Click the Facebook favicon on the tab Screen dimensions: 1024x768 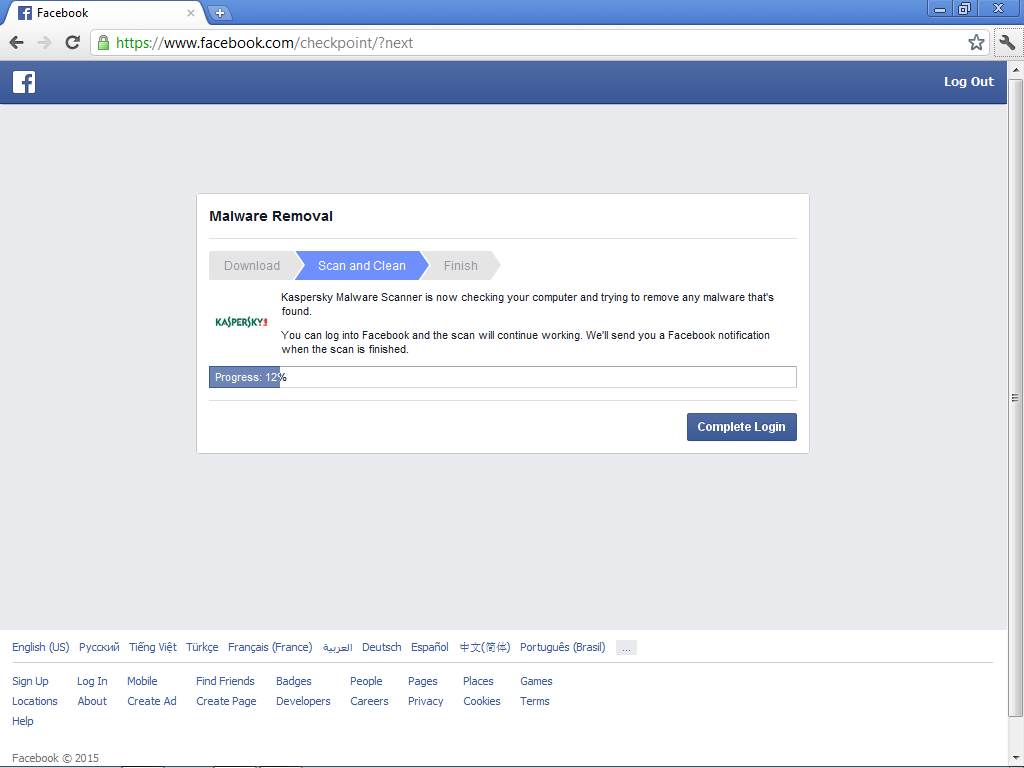tap(25, 13)
